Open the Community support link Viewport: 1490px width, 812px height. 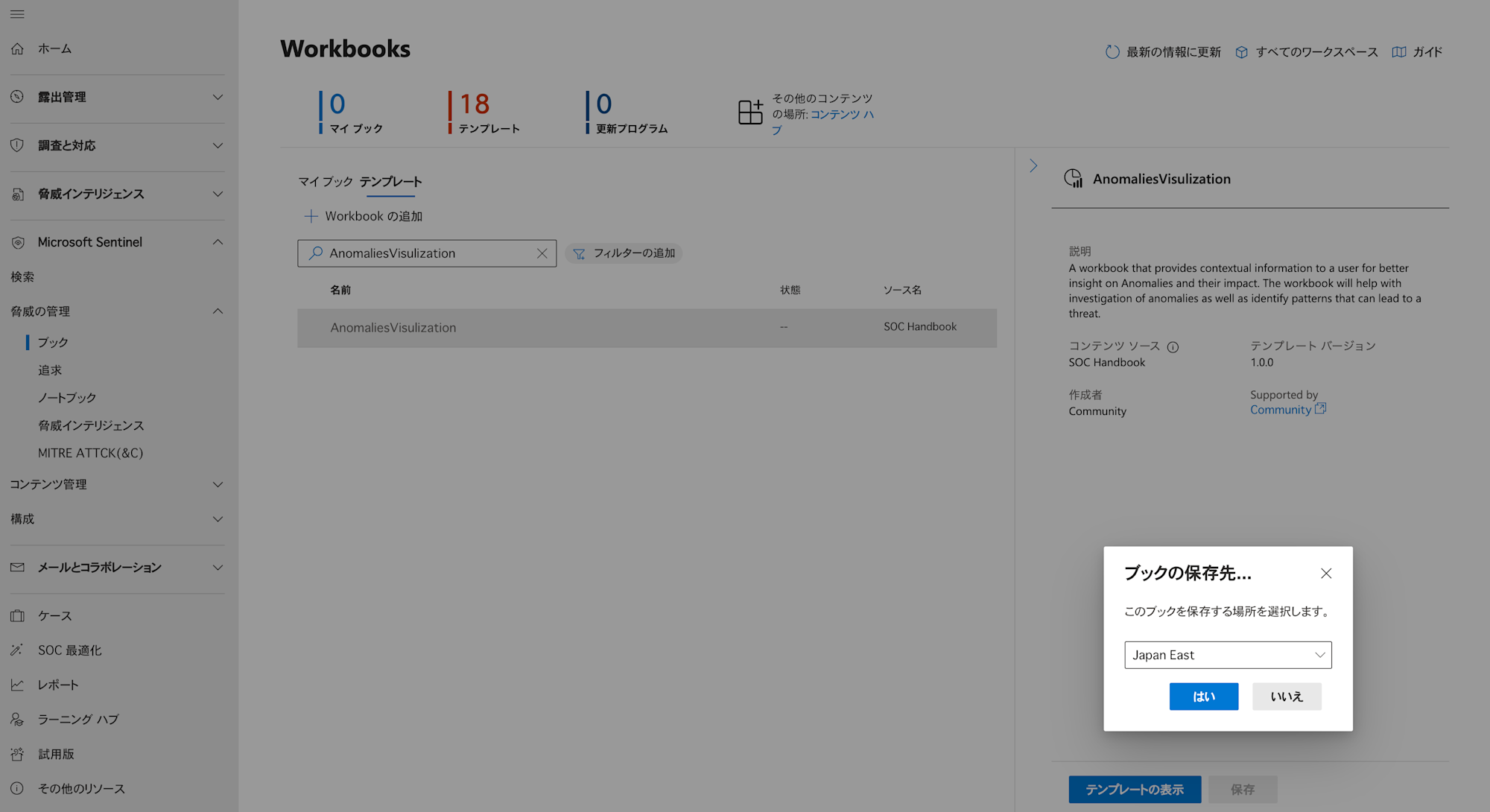tap(1281, 410)
